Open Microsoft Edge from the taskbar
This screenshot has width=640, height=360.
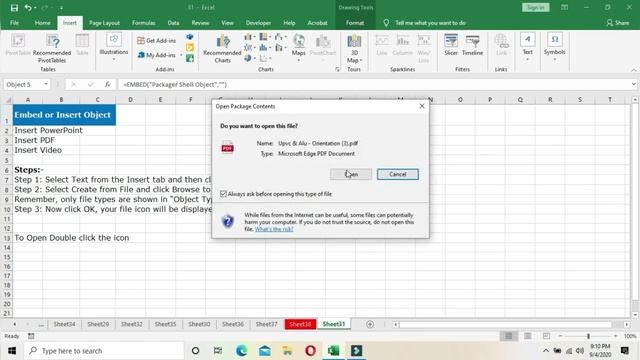click(x=241, y=351)
